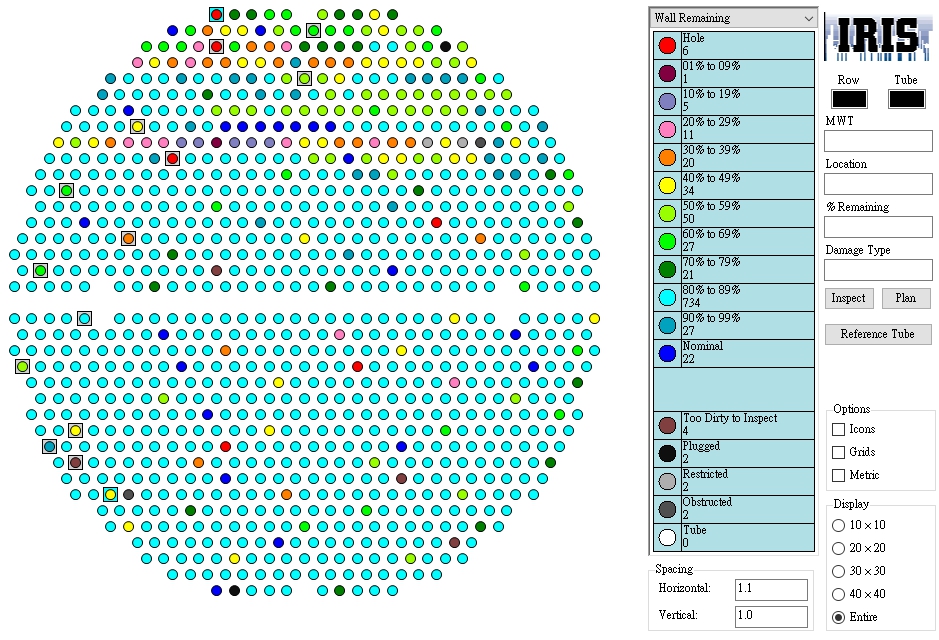
Task: Open the Wall Remaining dropdown
Action: tap(733, 17)
